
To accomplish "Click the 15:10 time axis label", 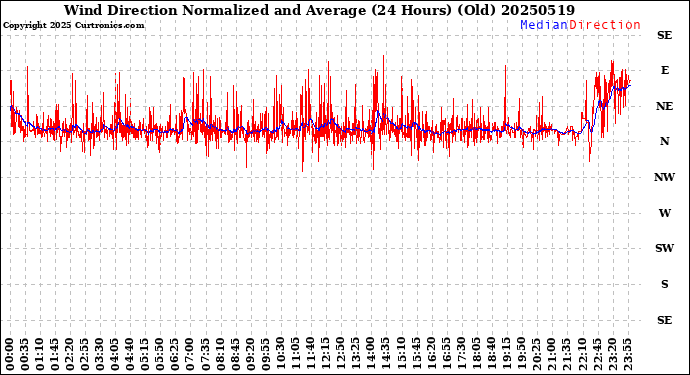I will [x=401, y=355].
